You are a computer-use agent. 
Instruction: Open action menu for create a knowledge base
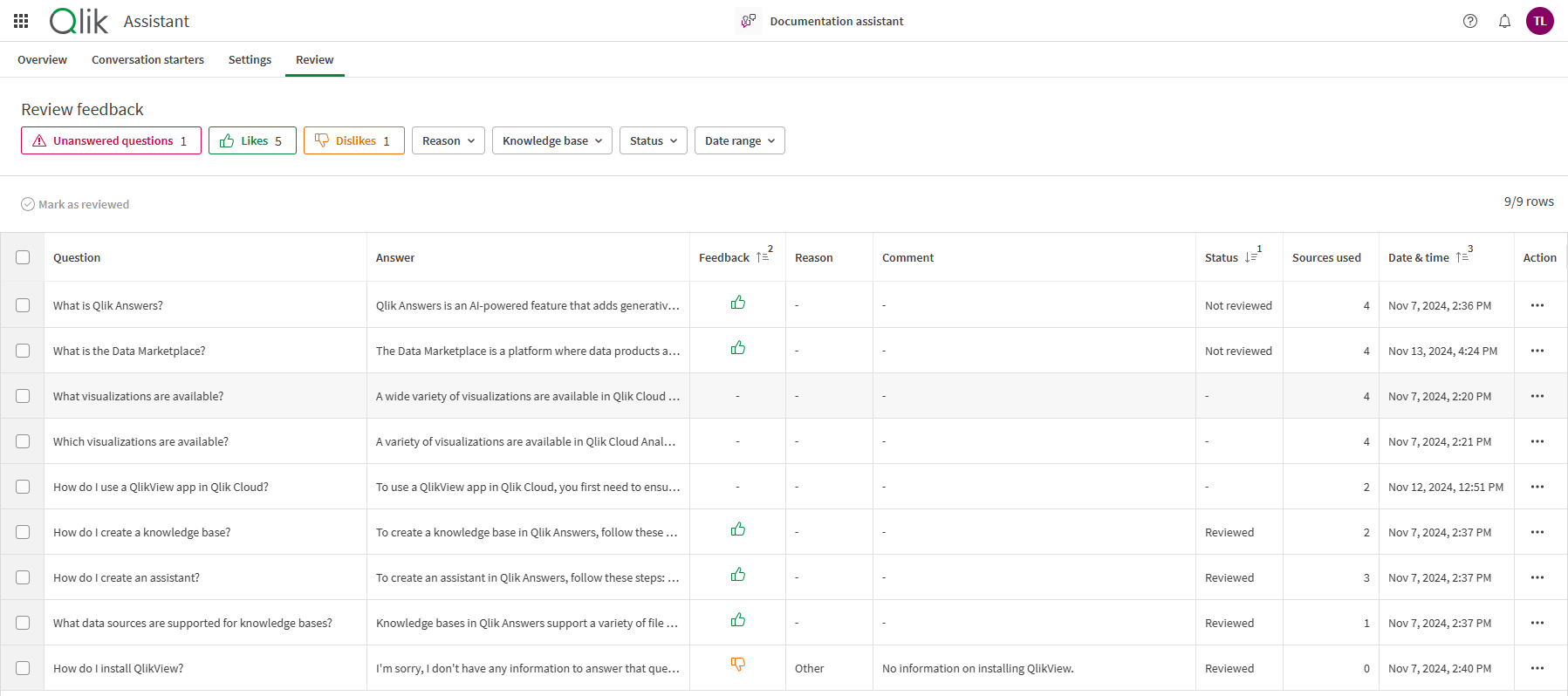pos(1537,532)
